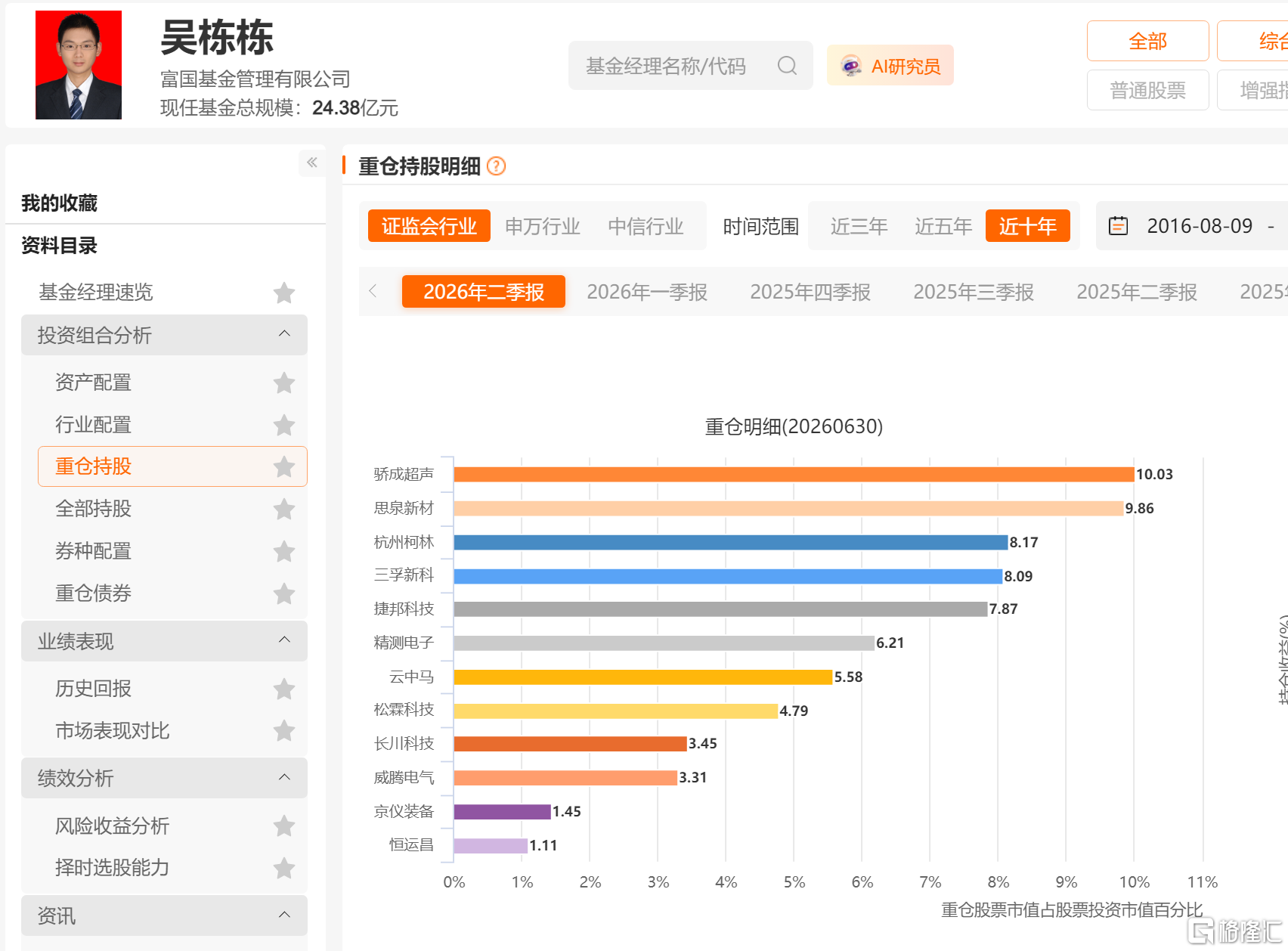Open the 2026年二季报 tab
Image resolution: width=1288 pixels, height=951 pixels.
click(x=484, y=292)
